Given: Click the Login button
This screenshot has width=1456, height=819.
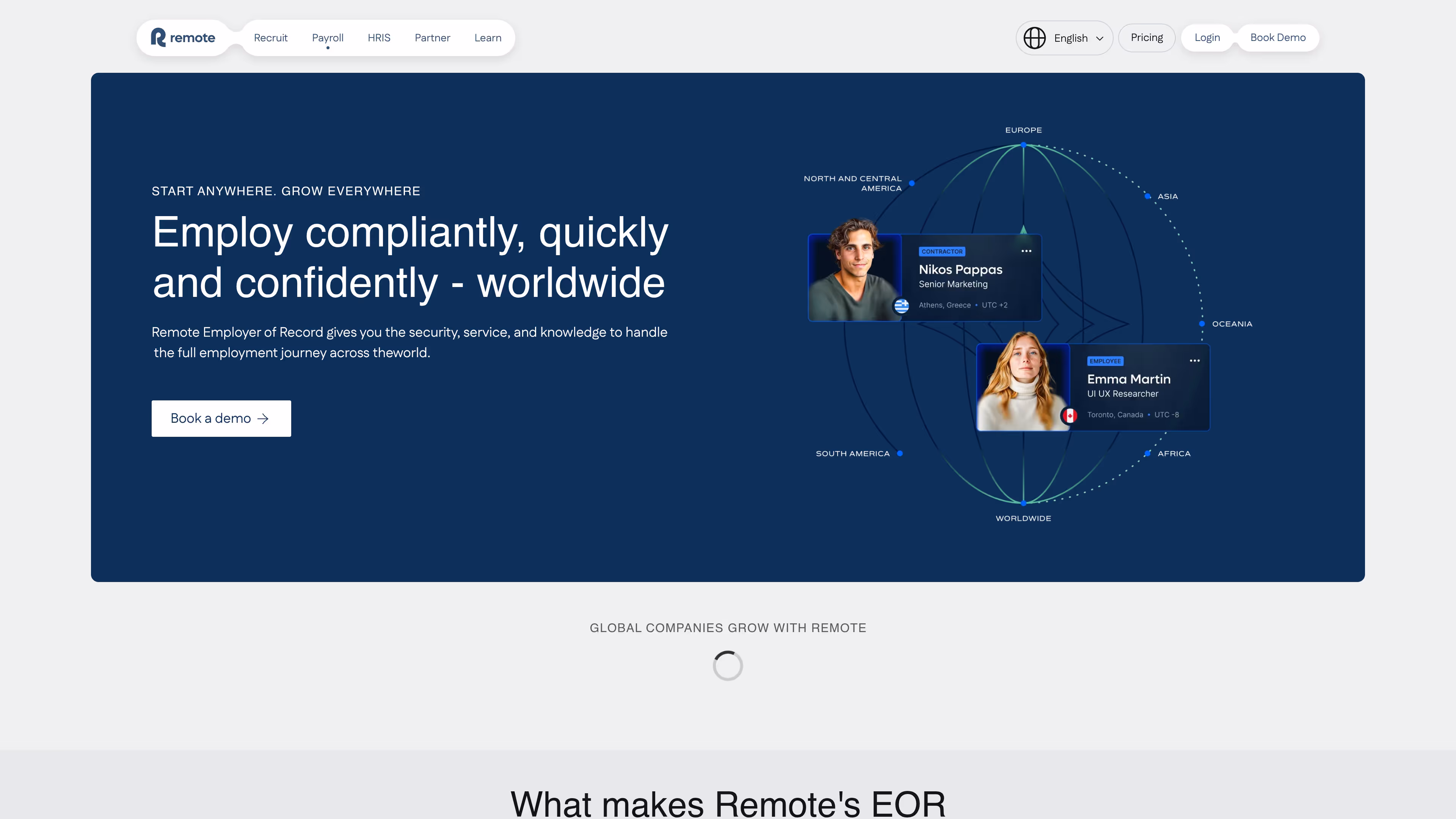Looking at the screenshot, I should (x=1207, y=38).
